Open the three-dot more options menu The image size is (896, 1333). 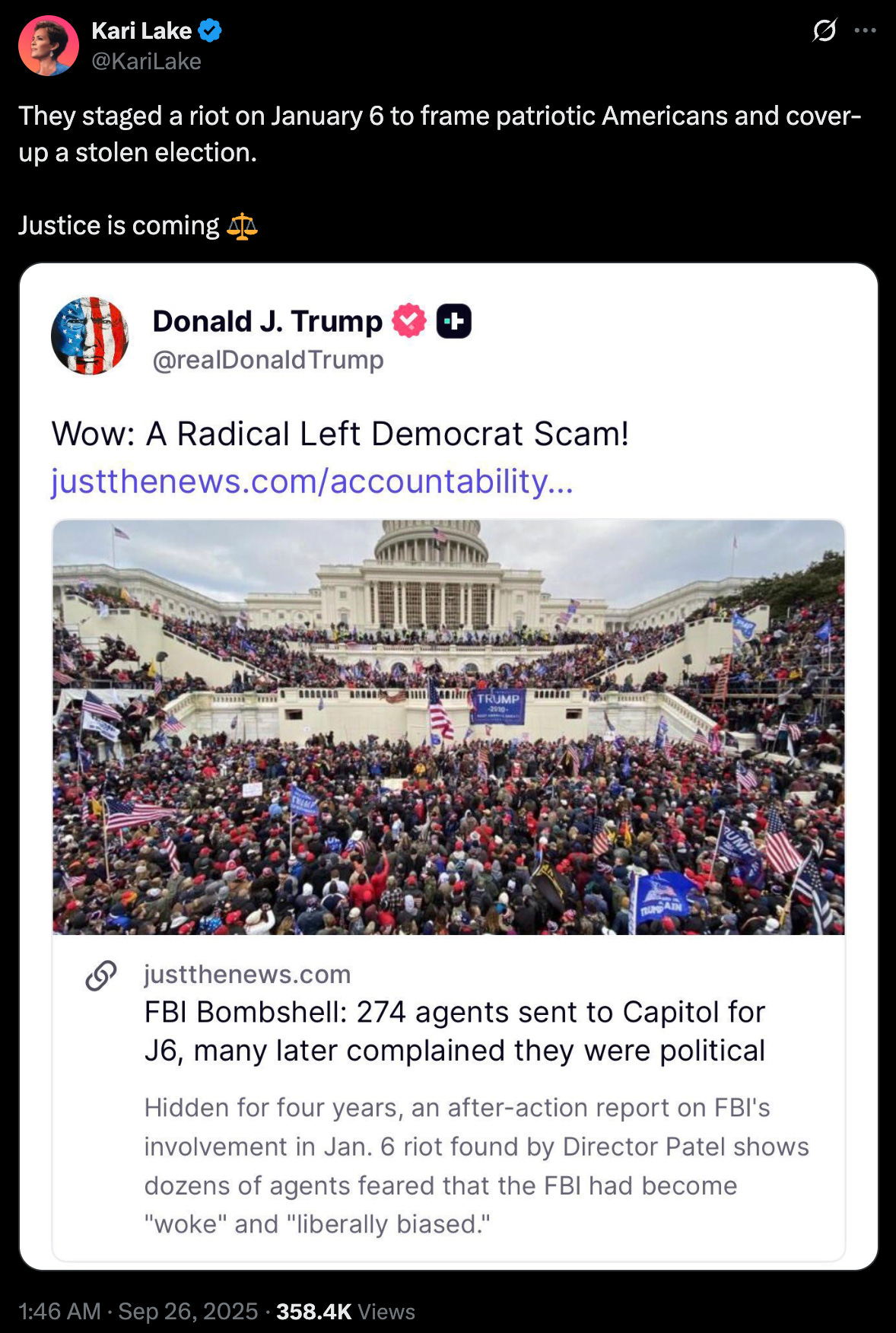[866, 31]
